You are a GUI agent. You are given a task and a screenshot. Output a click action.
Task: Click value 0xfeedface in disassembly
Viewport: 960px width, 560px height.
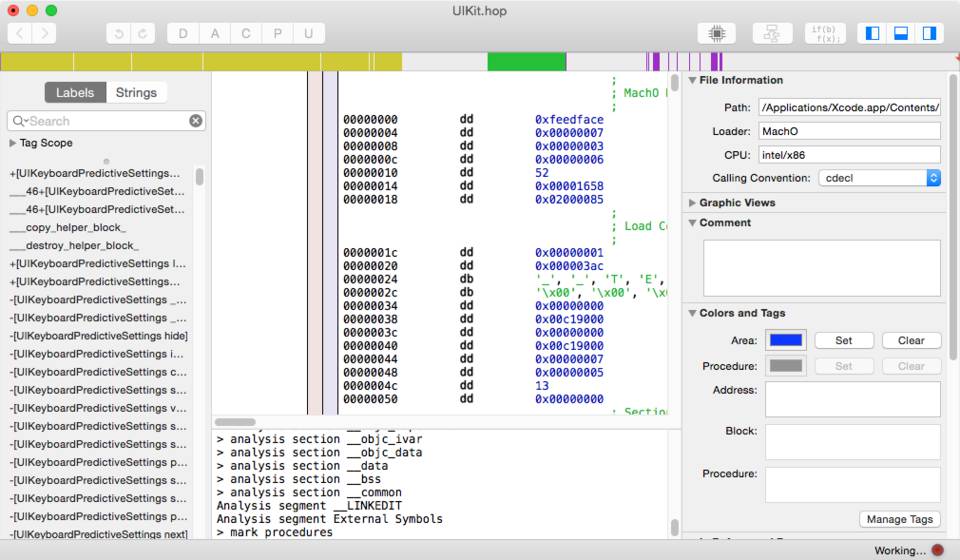(569, 119)
